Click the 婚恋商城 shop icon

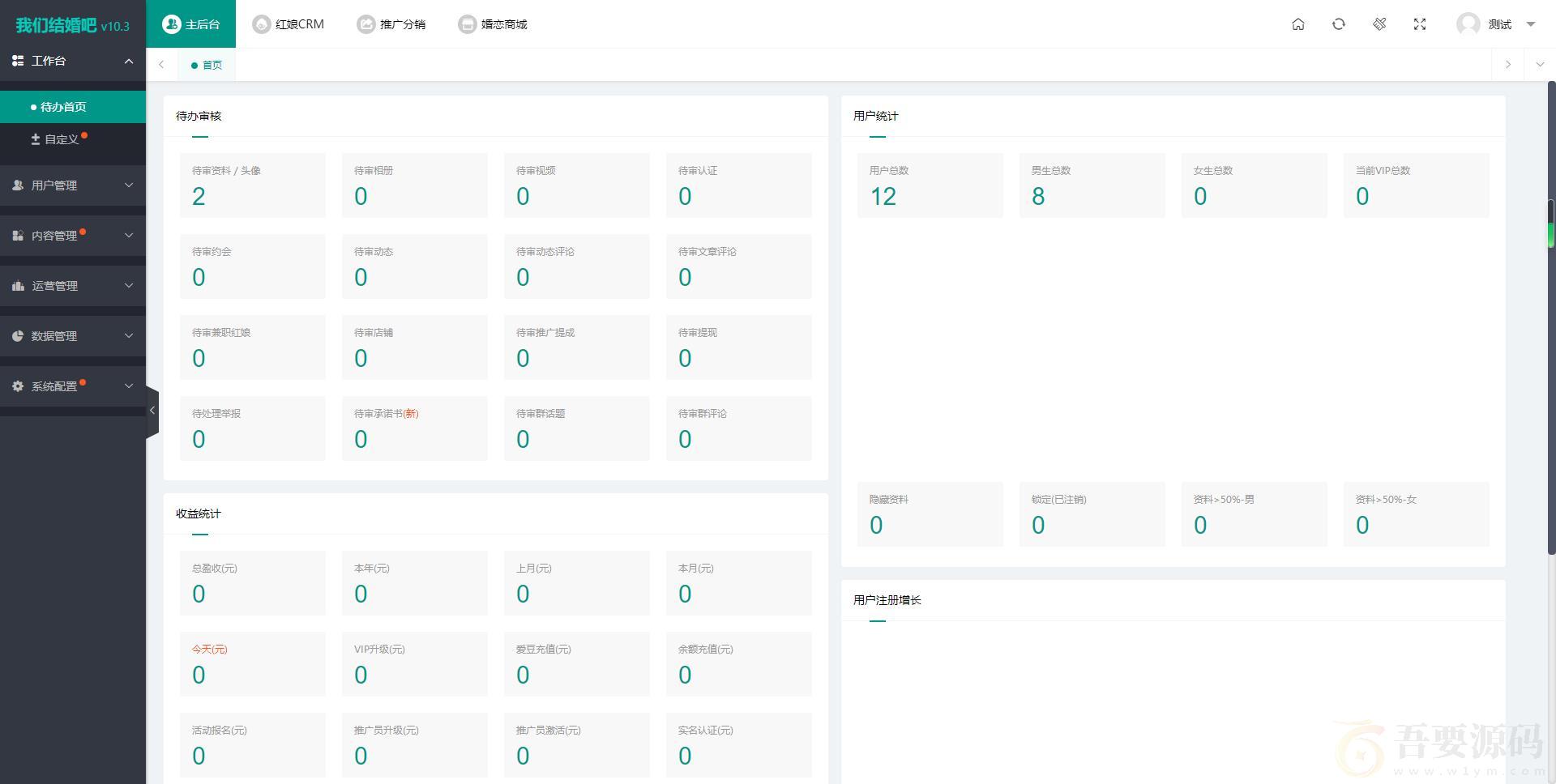467,24
